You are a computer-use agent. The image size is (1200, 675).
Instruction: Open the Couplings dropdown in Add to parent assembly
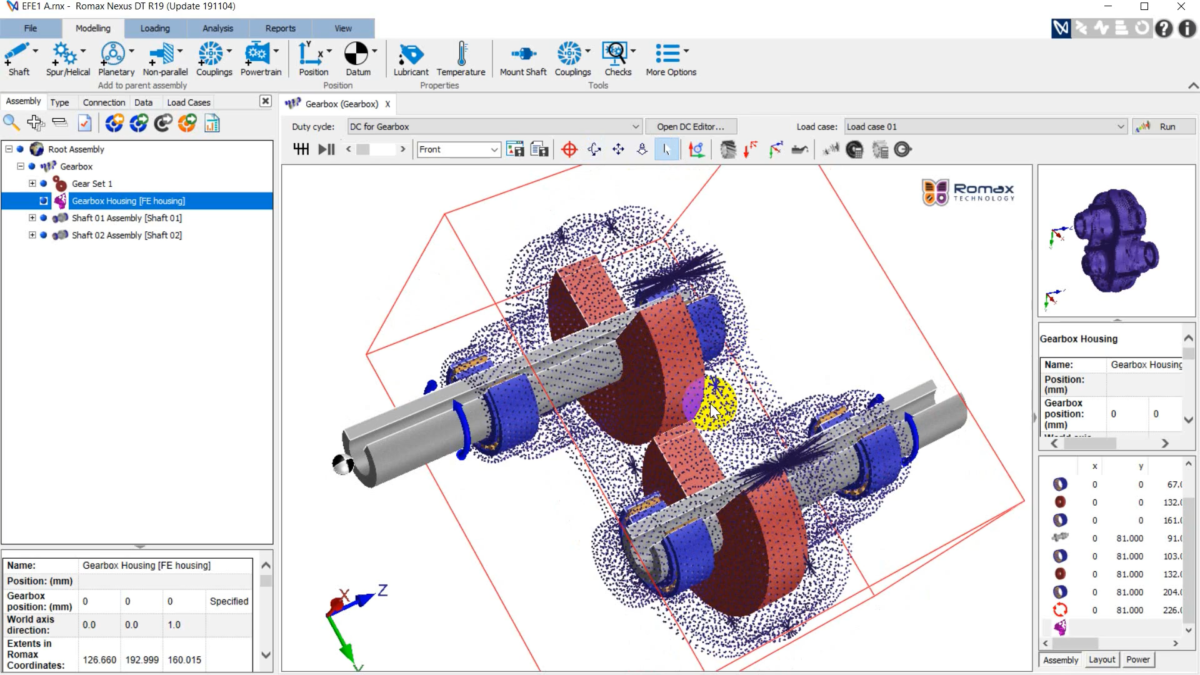pos(229,51)
